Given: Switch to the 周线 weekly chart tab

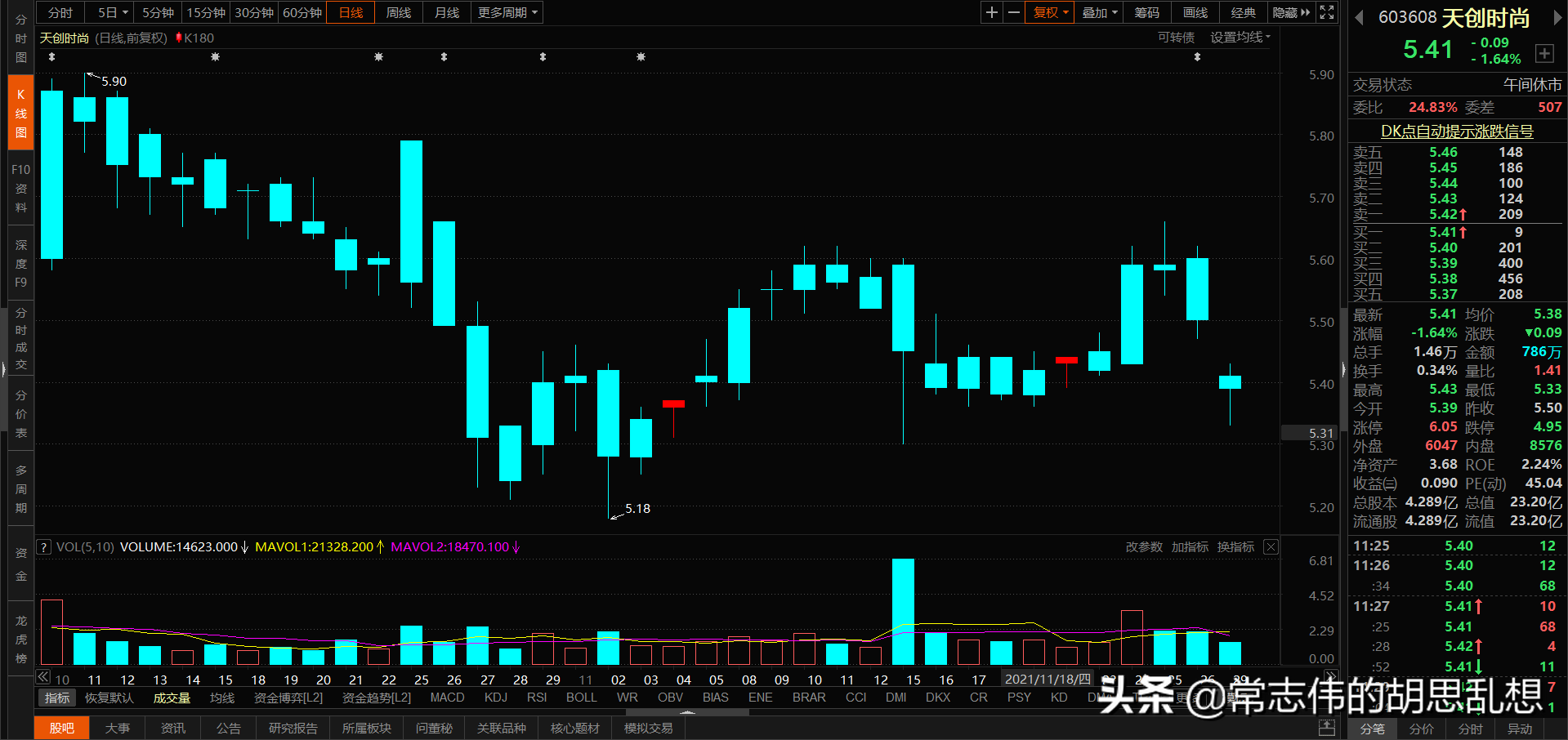Looking at the screenshot, I should tap(398, 12).
